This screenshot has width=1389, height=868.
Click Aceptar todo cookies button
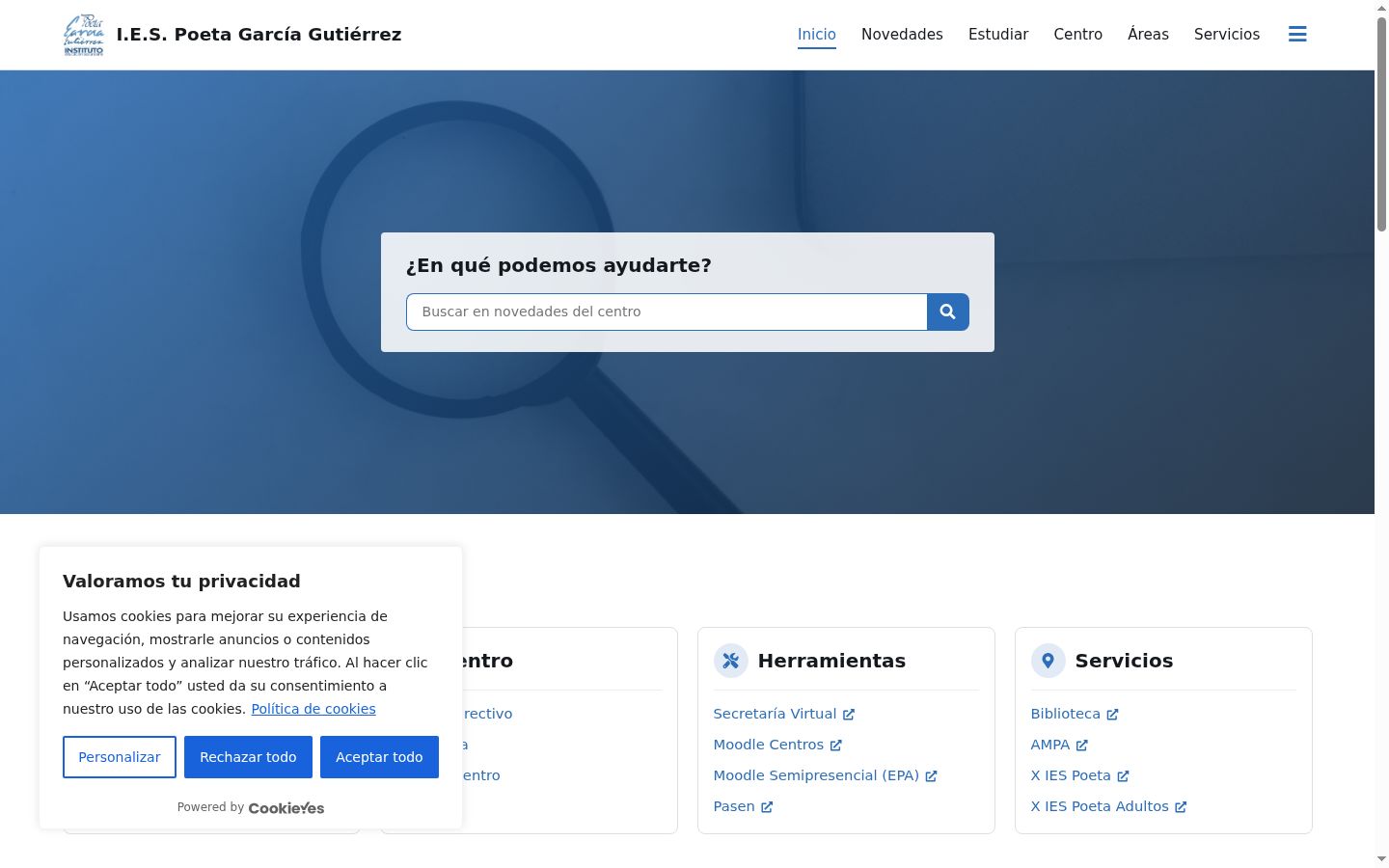(x=379, y=757)
